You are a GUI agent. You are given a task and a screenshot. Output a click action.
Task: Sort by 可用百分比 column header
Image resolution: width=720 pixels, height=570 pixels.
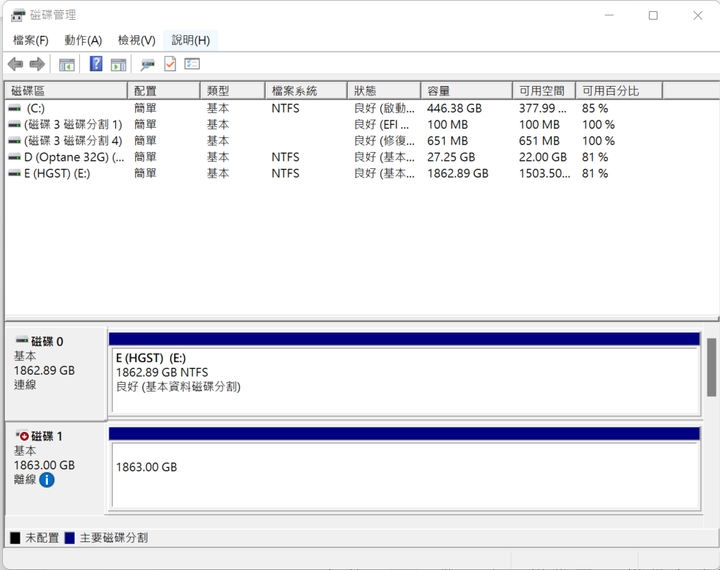click(619, 91)
